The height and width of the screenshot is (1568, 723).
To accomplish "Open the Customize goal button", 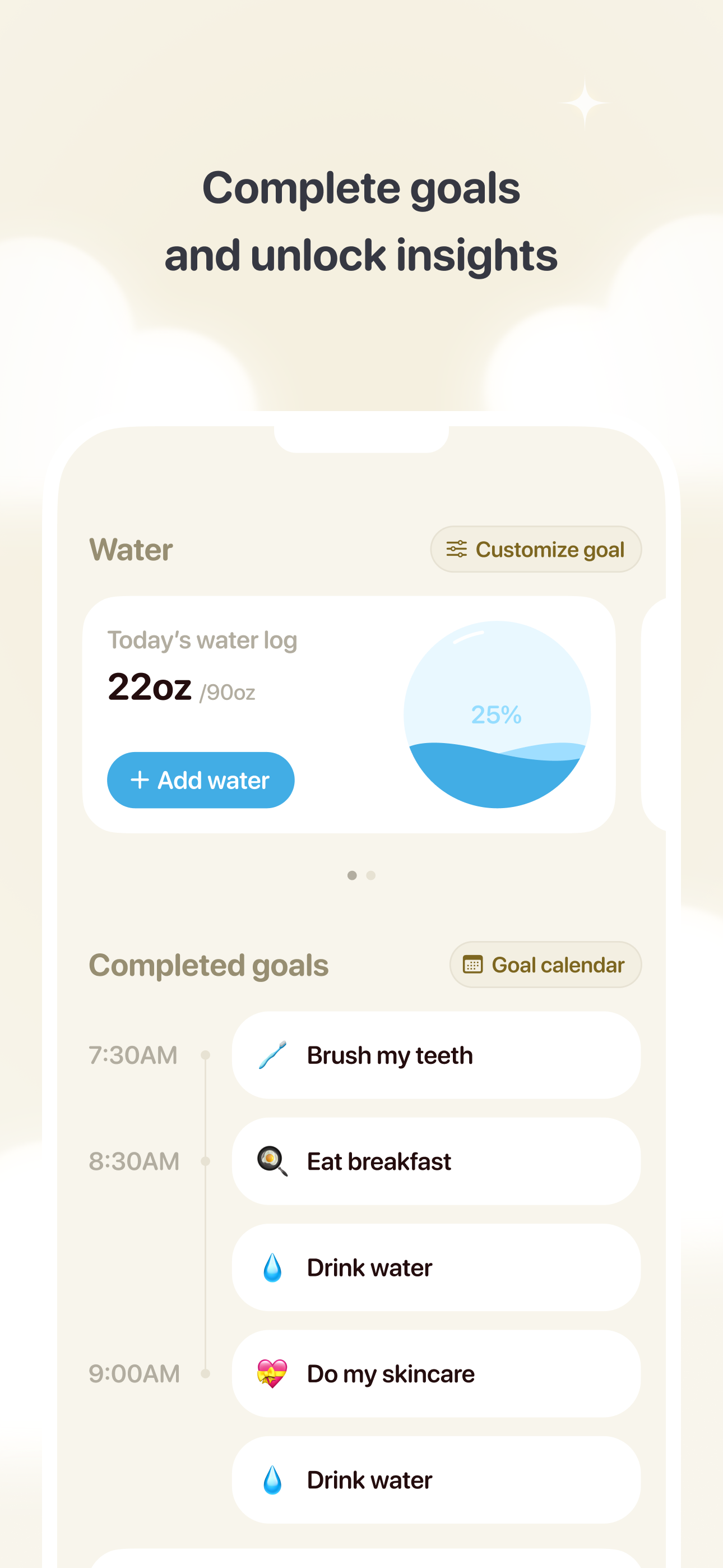I will tap(536, 549).
